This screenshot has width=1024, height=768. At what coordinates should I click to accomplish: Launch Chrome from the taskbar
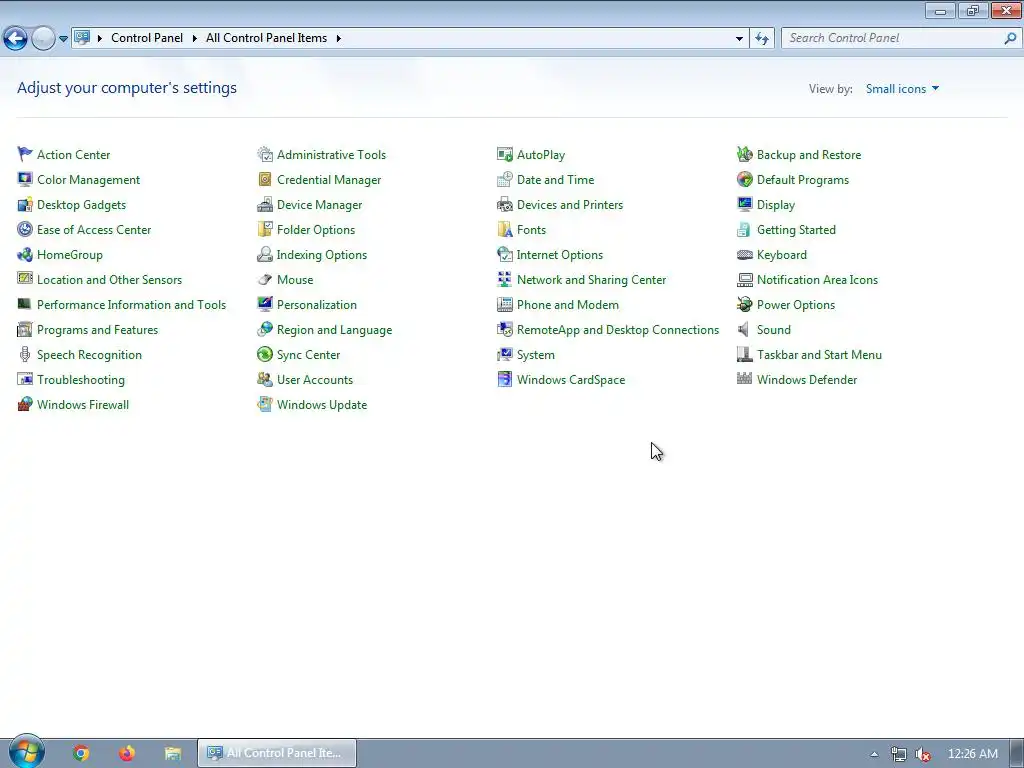[x=81, y=753]
